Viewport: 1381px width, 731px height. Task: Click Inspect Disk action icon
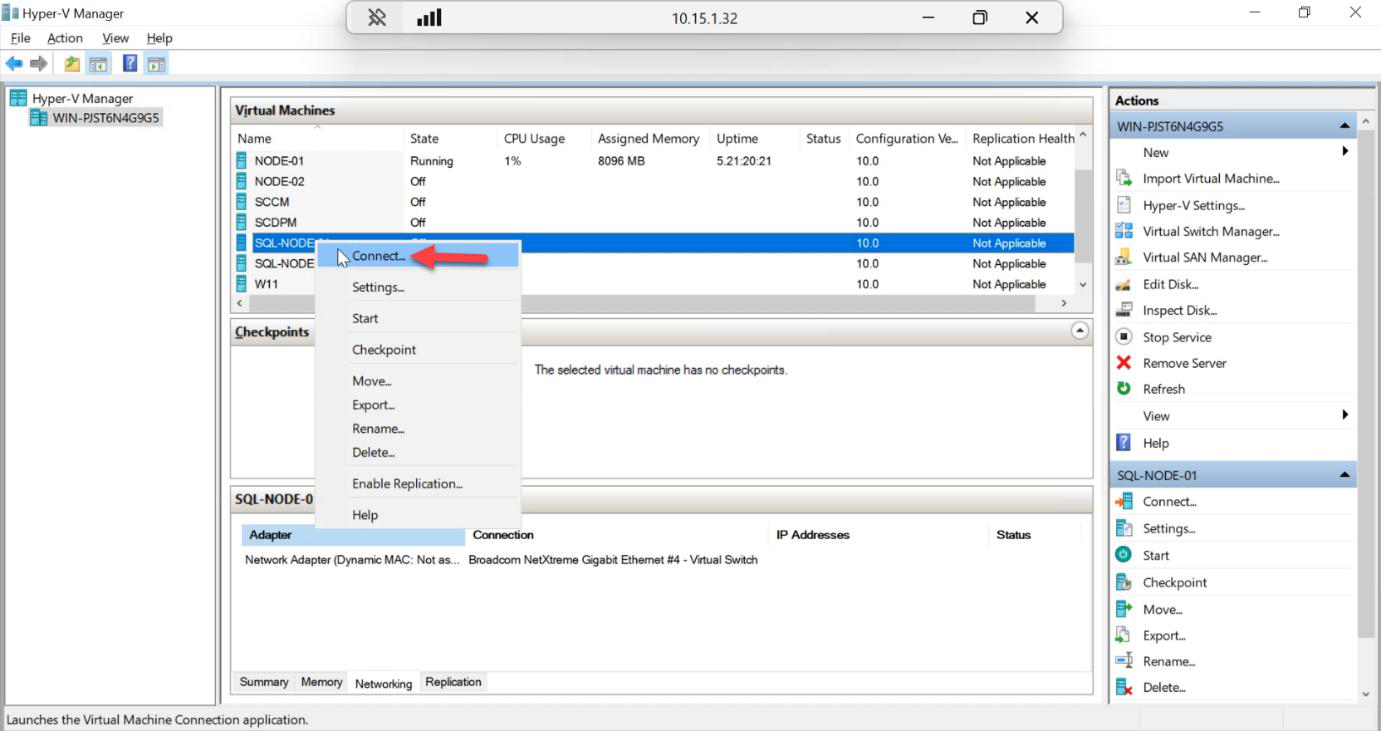point(1124,310)
